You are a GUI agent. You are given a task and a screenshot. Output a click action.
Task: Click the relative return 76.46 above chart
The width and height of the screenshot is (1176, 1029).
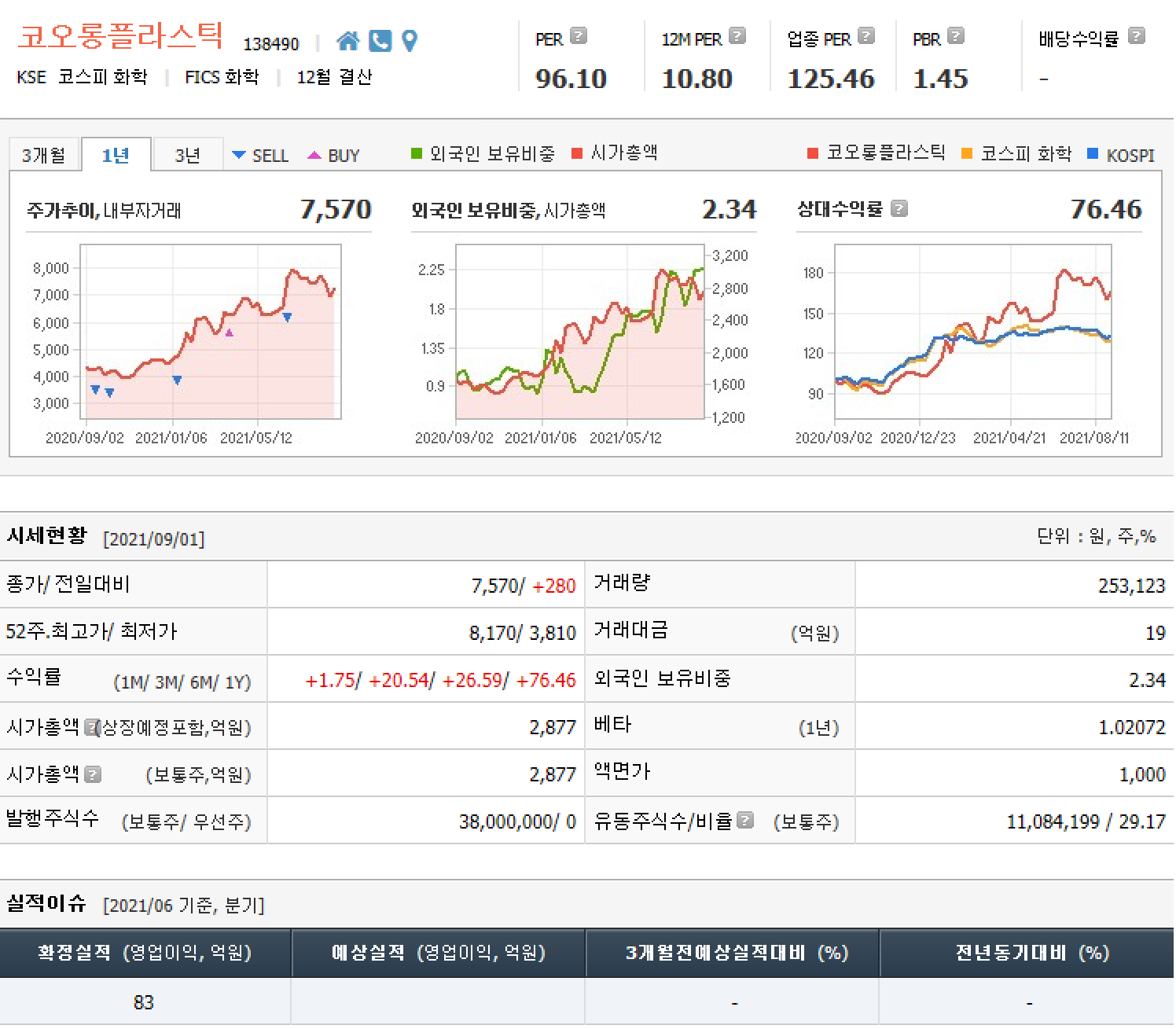click(x=1106, y=209)
